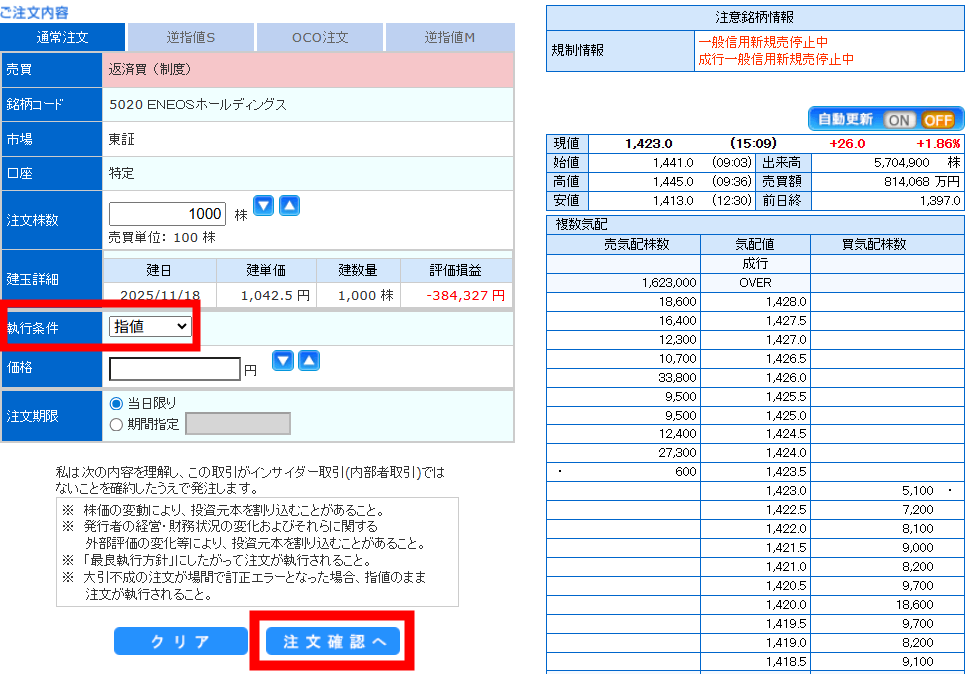Select the 当日限り radio option
Screen dimensions: 976x674
[117, 403]
